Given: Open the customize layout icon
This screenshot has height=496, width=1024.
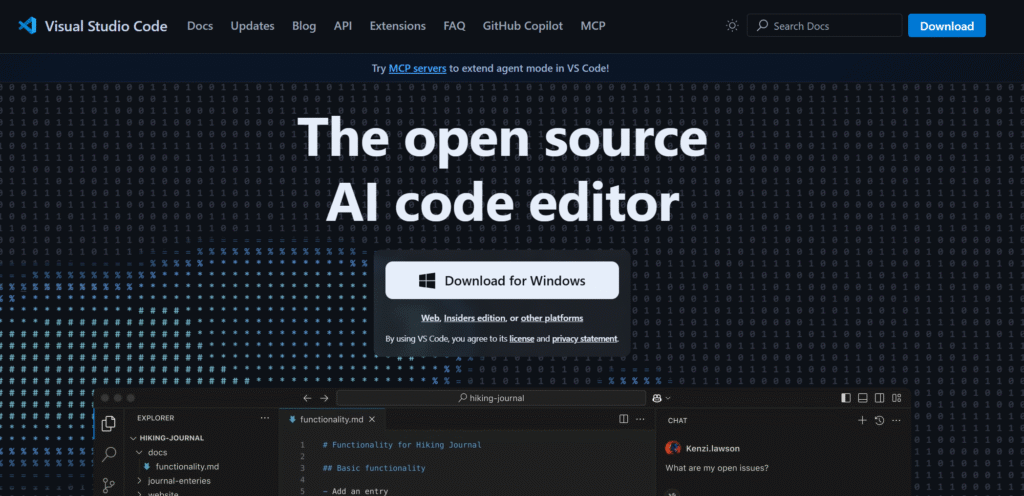Looking at the screenshot, I should [x=897, y=398].
